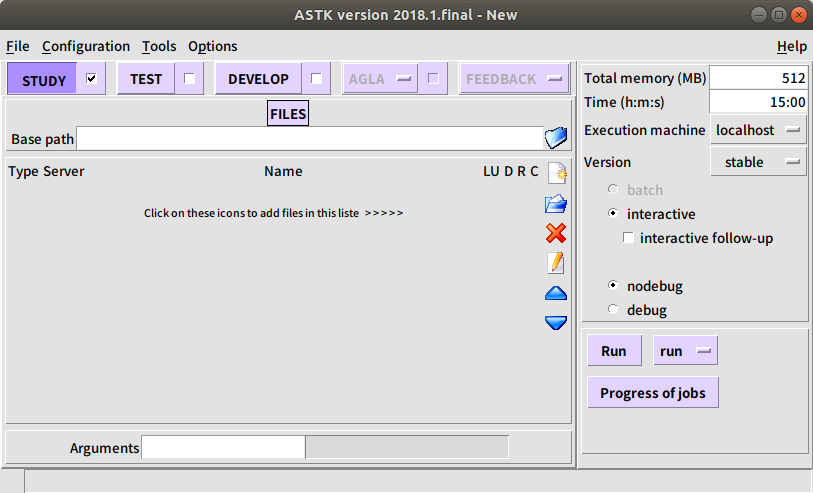Click the Type column header
The width and height of the screenshot is (813, 493).
[x=23, y=171]
